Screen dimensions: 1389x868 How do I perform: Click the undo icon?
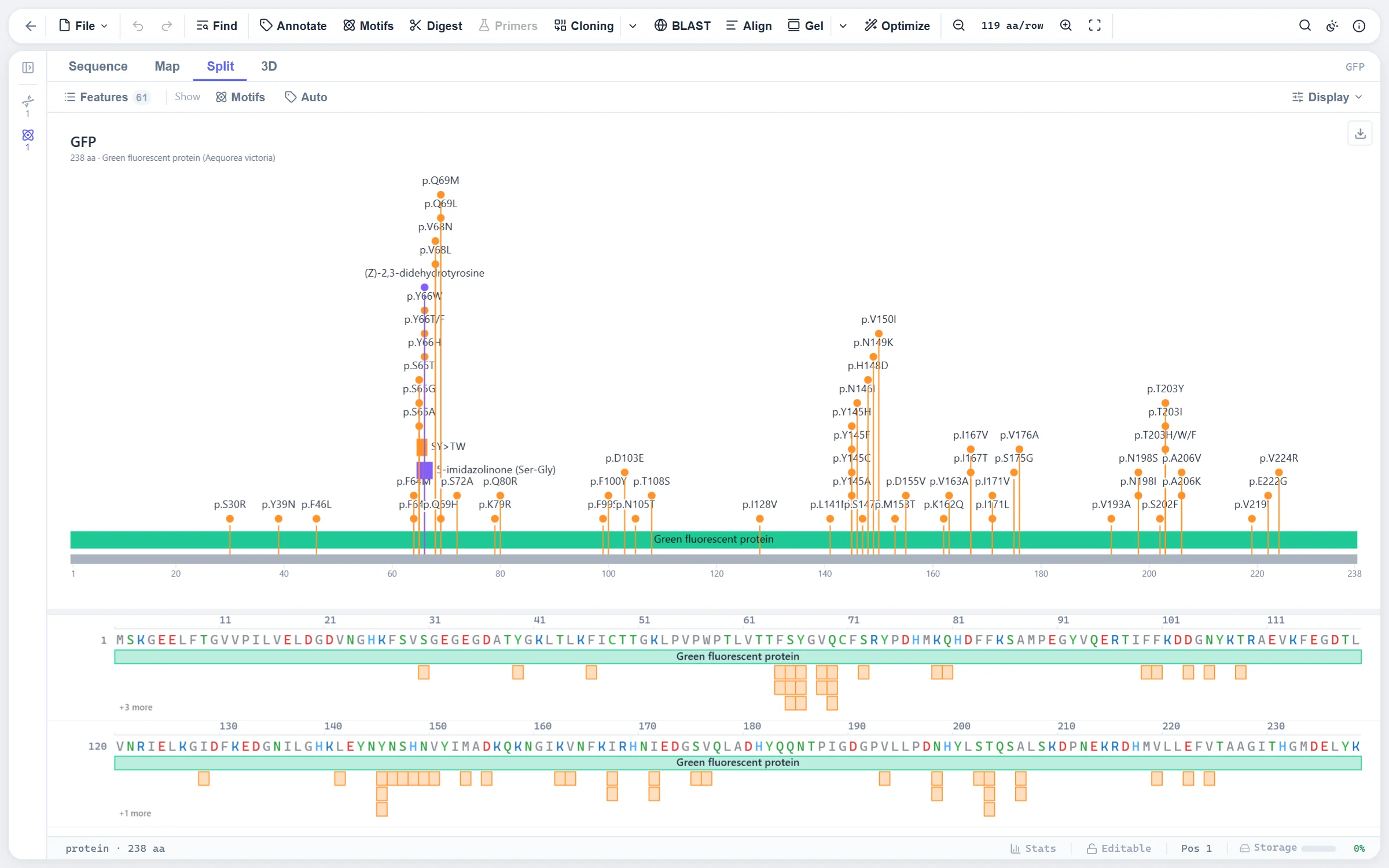pos(138,25)
